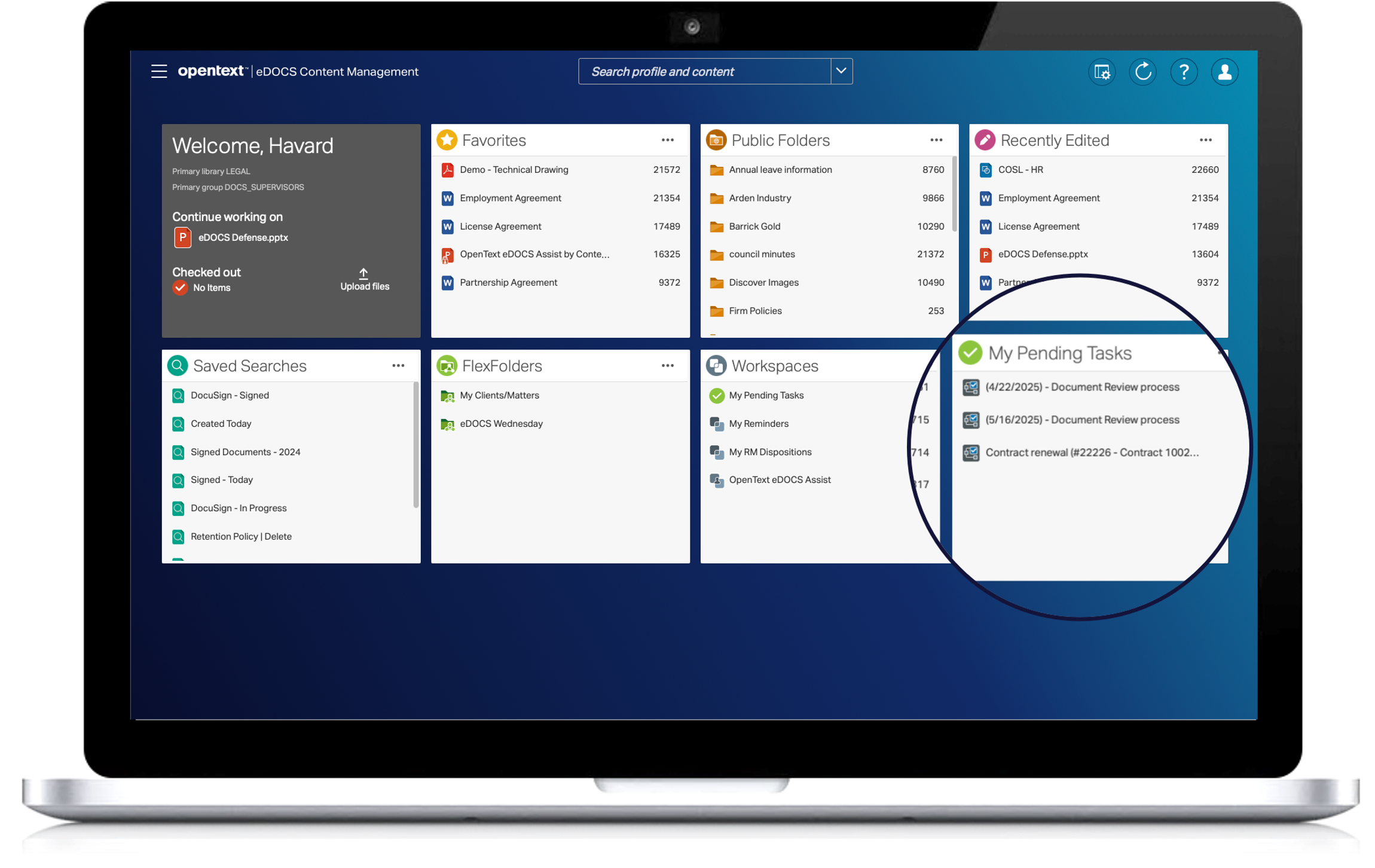Viewport: 1375px width, 868px height.
Task: Open Recently Edited tile options menu
Action: tap(1205, 140)
